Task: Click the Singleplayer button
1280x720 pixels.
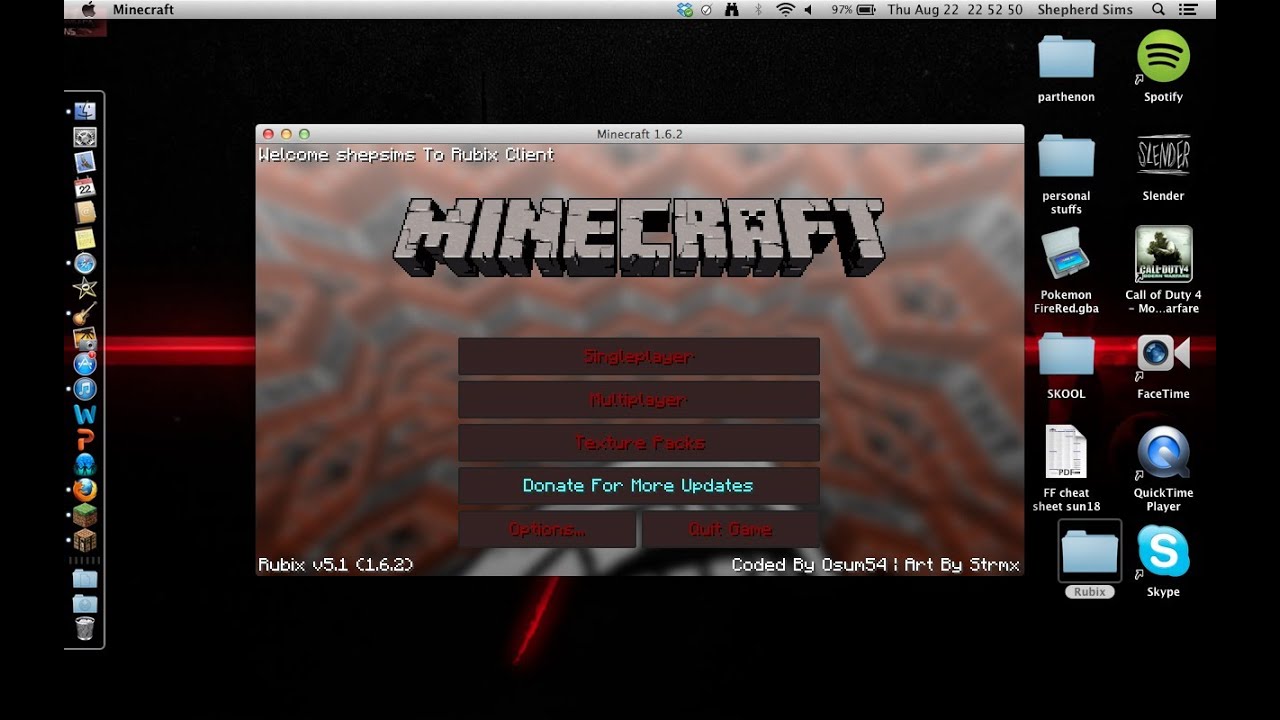Action: pos(638,357)
